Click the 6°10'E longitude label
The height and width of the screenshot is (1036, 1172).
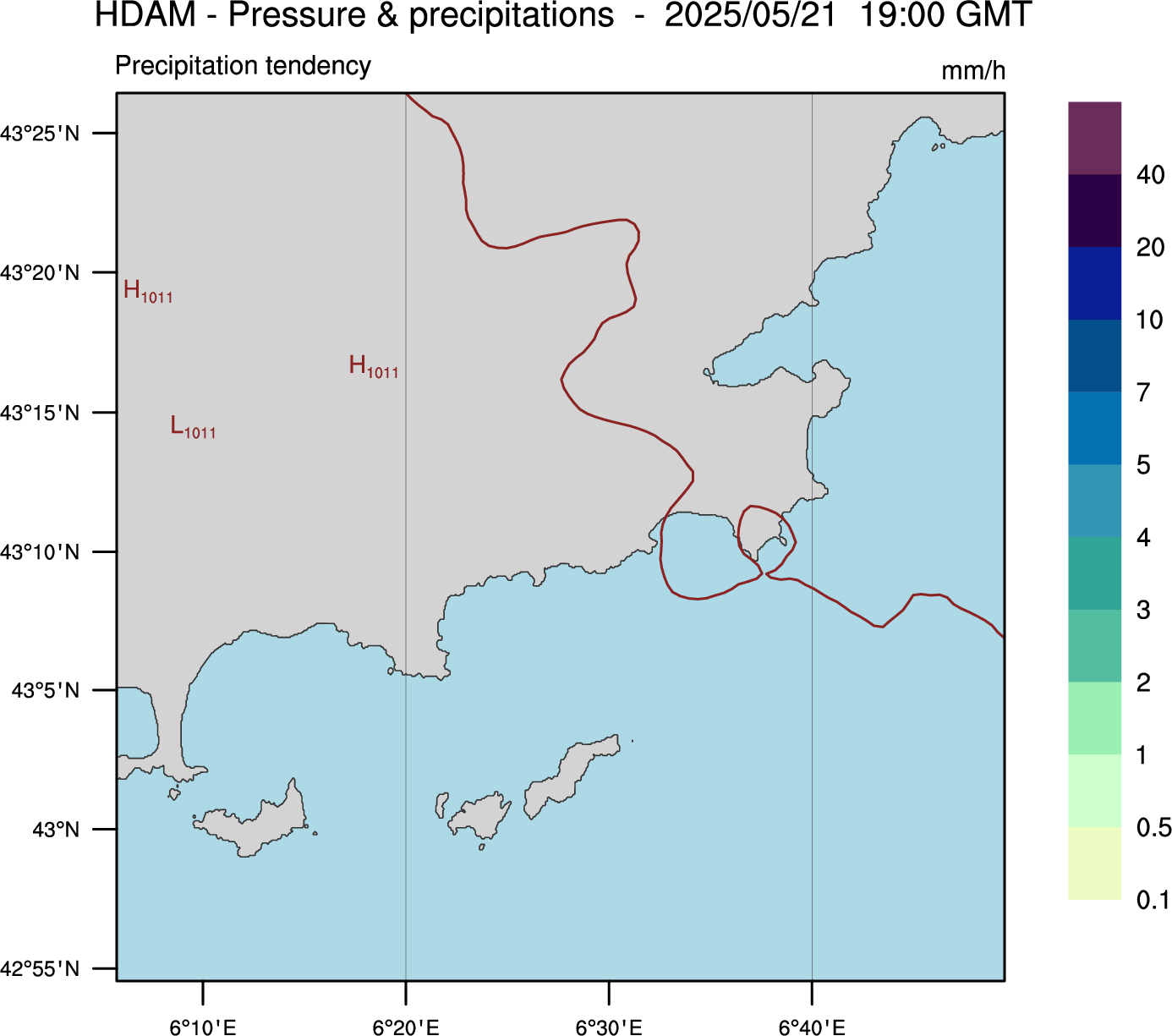coord(203,1027)
